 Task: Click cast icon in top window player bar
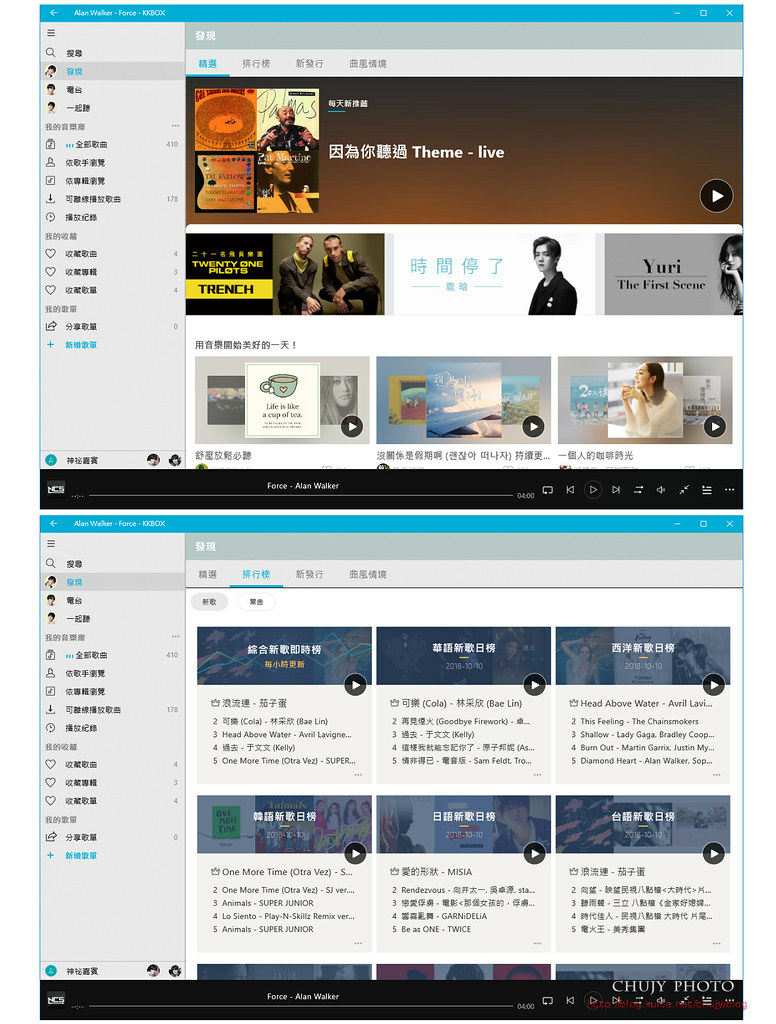(x=547, y=490)
